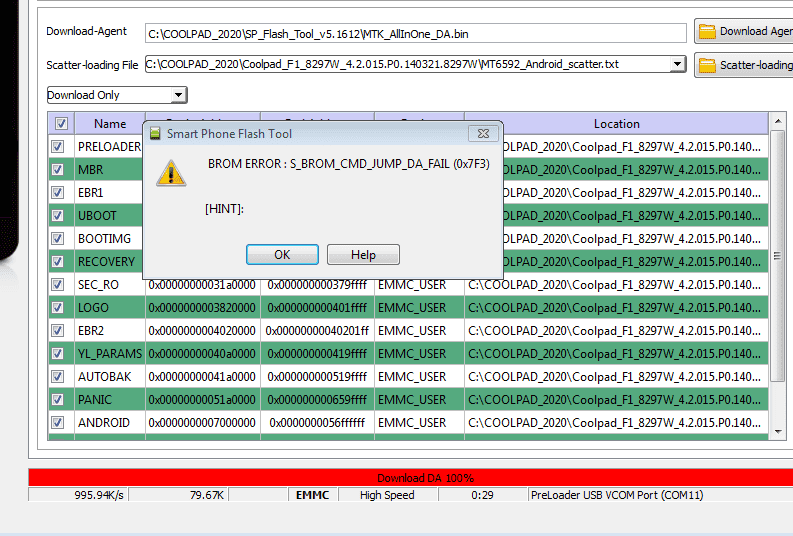793x536 pixels.
Task: Click the Download-Agent path field
Action: pyautogui.click(x=415, y=34)
